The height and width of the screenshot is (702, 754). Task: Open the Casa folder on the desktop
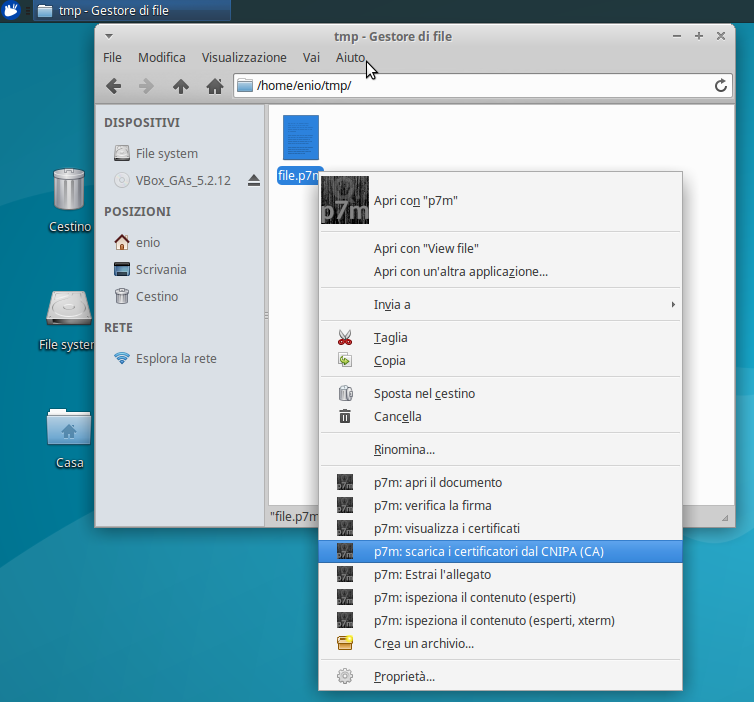(x=69, y=428)
